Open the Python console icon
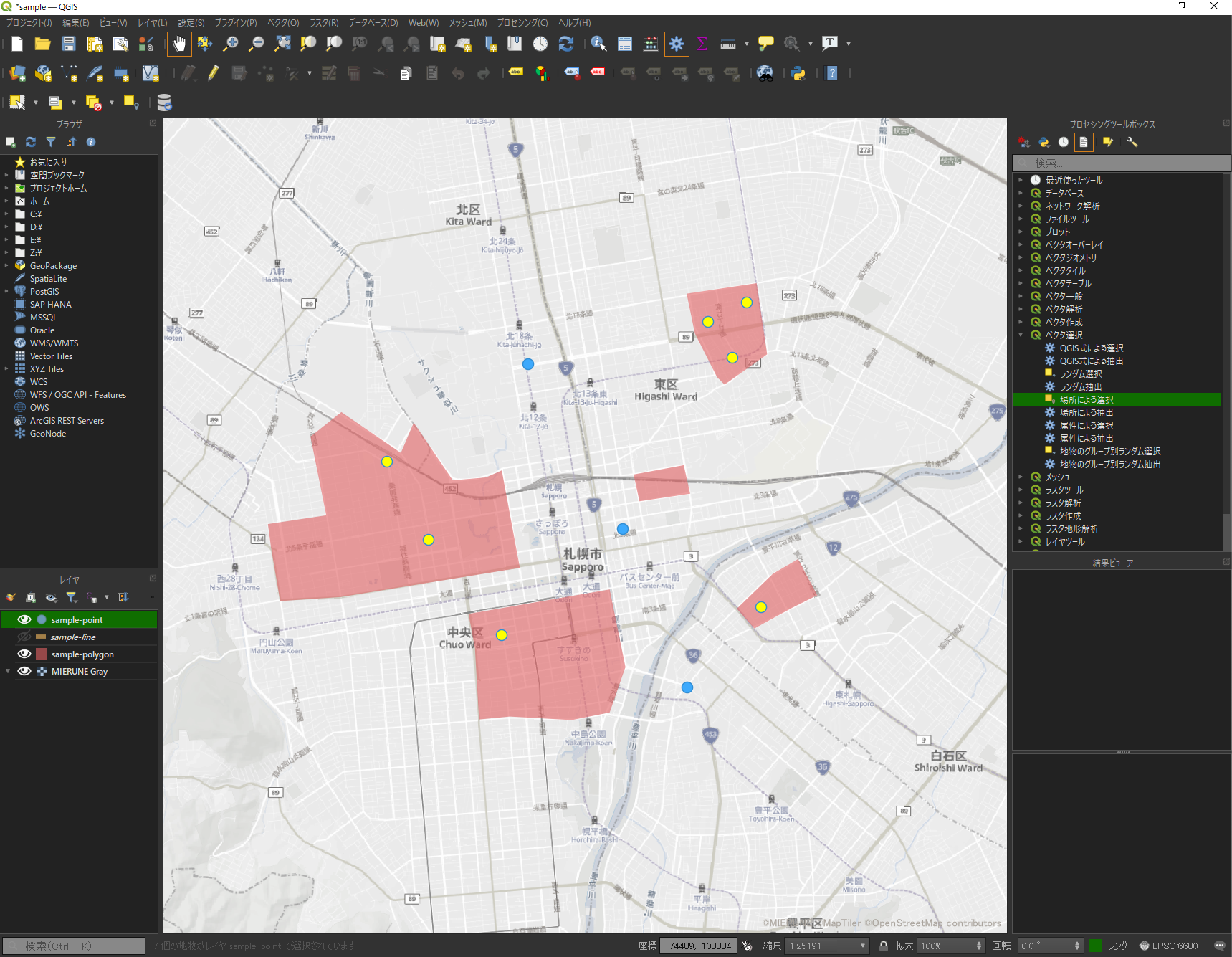The height and width of the screenshot is (957, 1232). tap(798, 73)
